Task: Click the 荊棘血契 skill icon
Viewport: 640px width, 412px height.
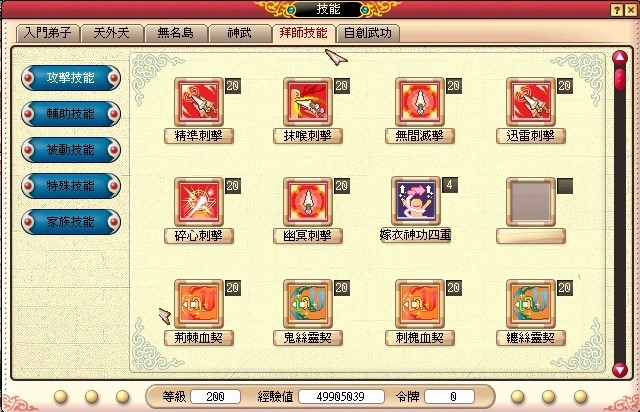Action: coord(199,304)
